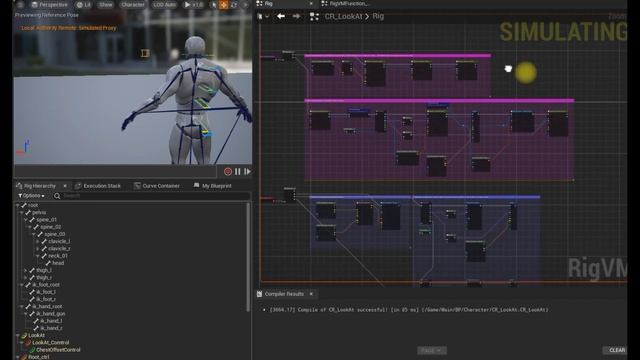
Task: Open the viewport Show menu
Action: click(106, 5)
